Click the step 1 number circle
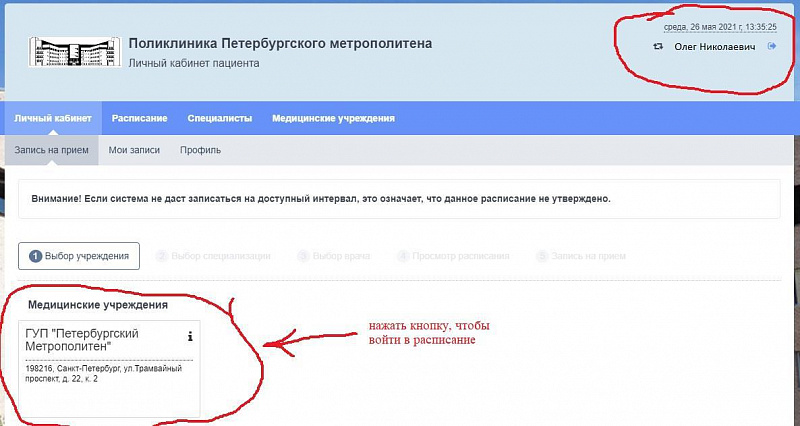The image size is (800, 426). [x=35, y=256]
